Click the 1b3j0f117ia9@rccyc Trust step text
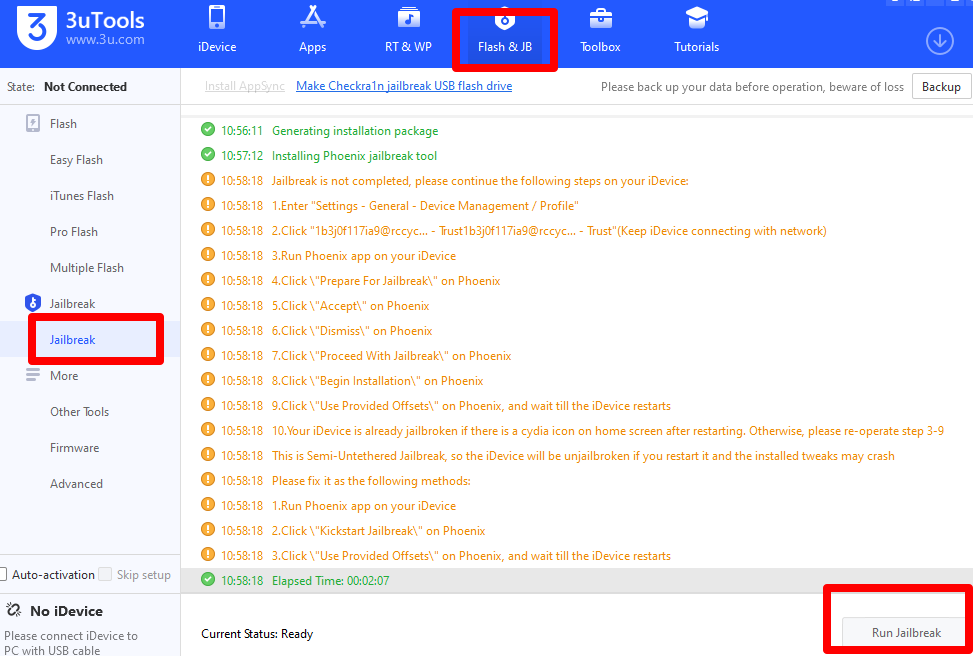This screenshot has height=656, width=973. coord(549,231)
